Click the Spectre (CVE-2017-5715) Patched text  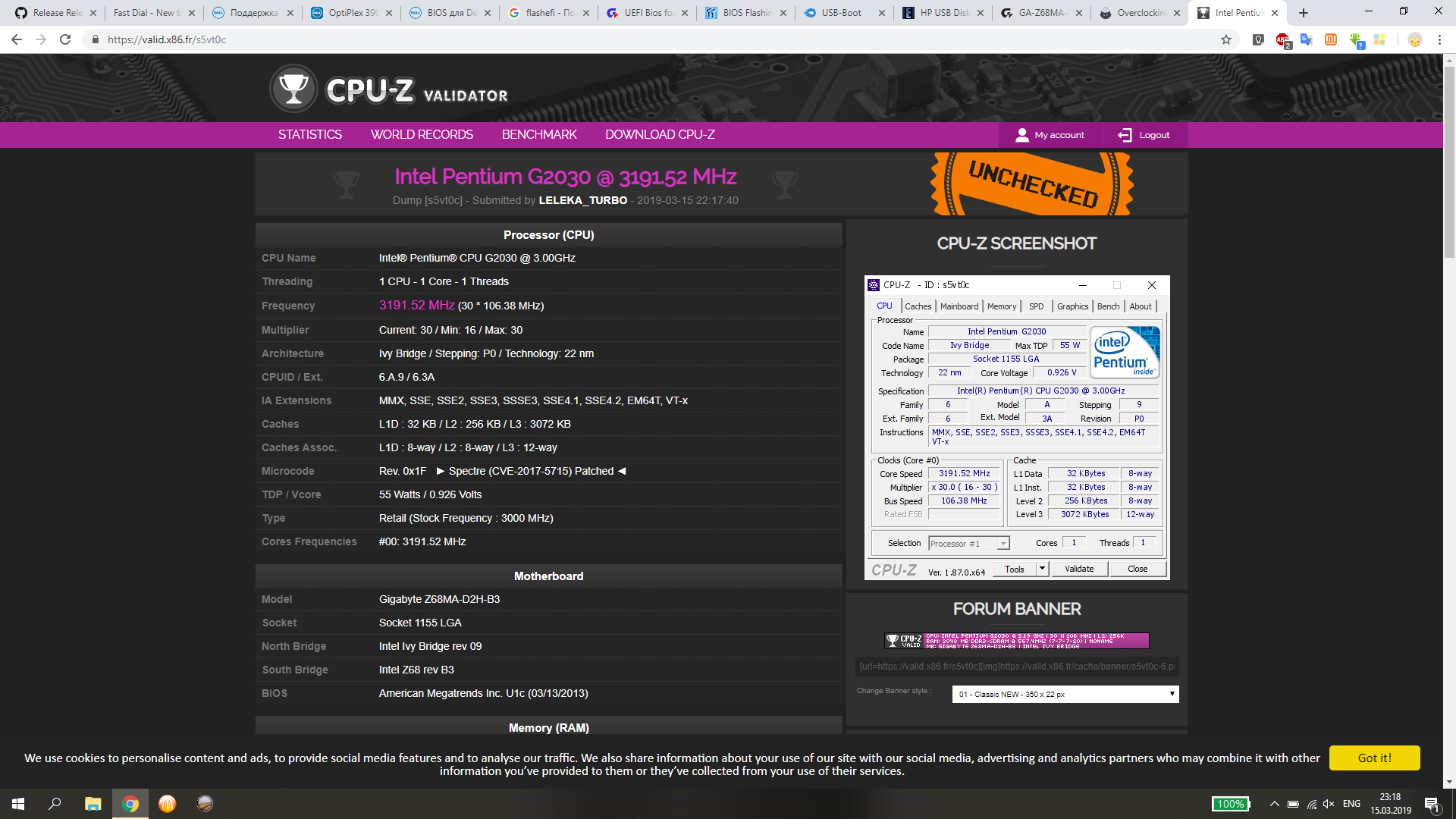coord(531,471)
